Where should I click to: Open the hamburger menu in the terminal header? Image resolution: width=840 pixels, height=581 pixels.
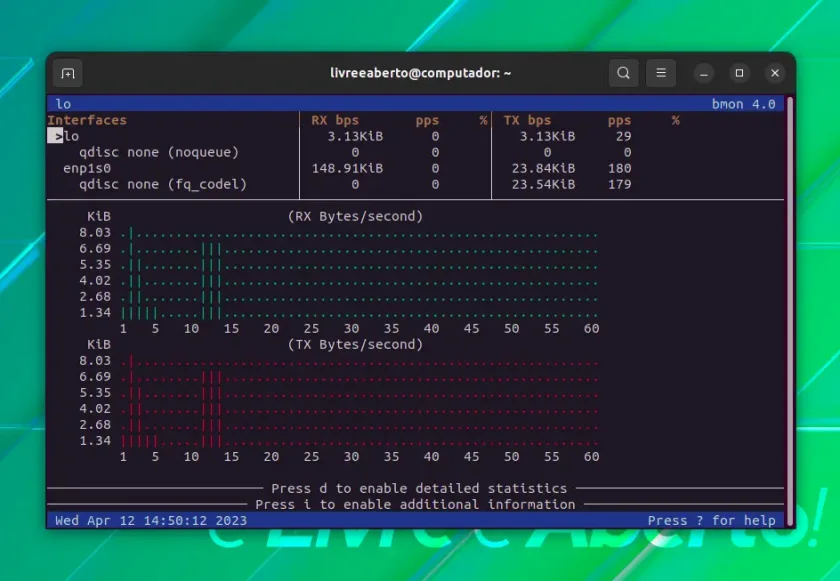[x=661, y=73]
